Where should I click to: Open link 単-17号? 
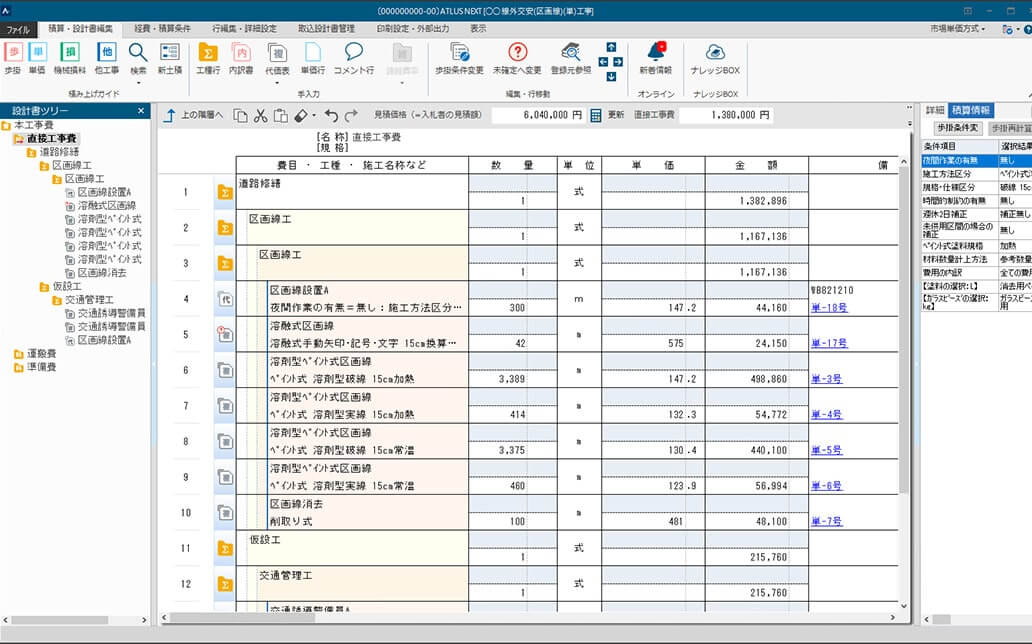point(829,343)
